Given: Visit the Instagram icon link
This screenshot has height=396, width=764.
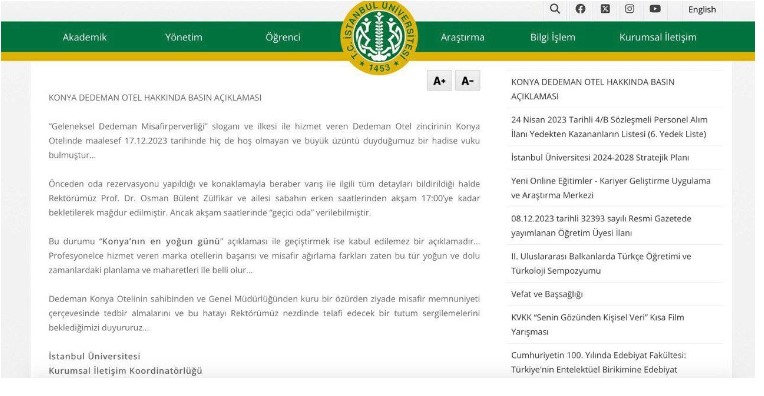Looking at the screenshot, I should point(630,9).
